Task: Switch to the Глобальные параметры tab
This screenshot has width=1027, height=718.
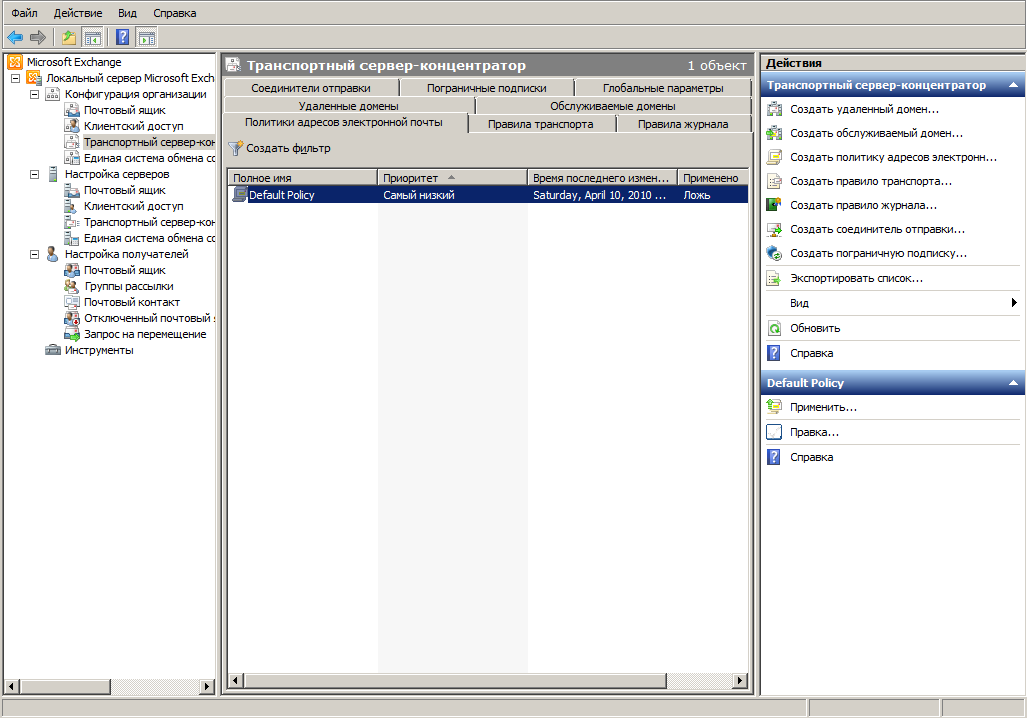Action: [x=663, y=88]
